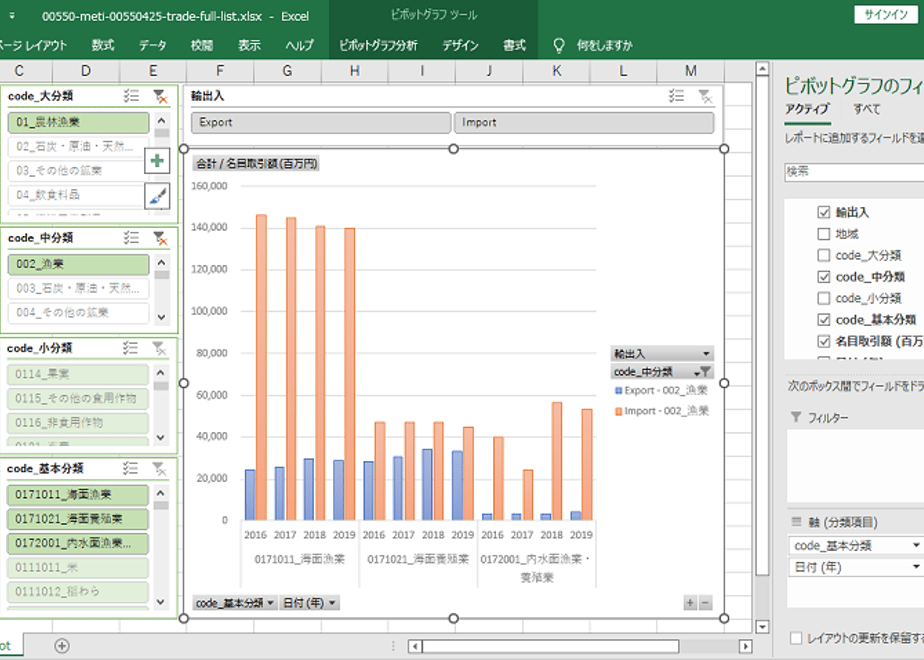The image size is (924, 660).
Task: Toggle multi-select in 輸出入 slicer
Action: tap(676, 95)
